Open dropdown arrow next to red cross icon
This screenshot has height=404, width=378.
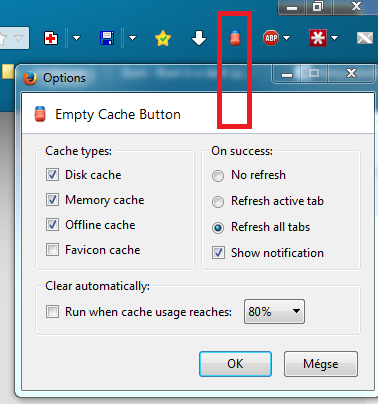[76, 38]
